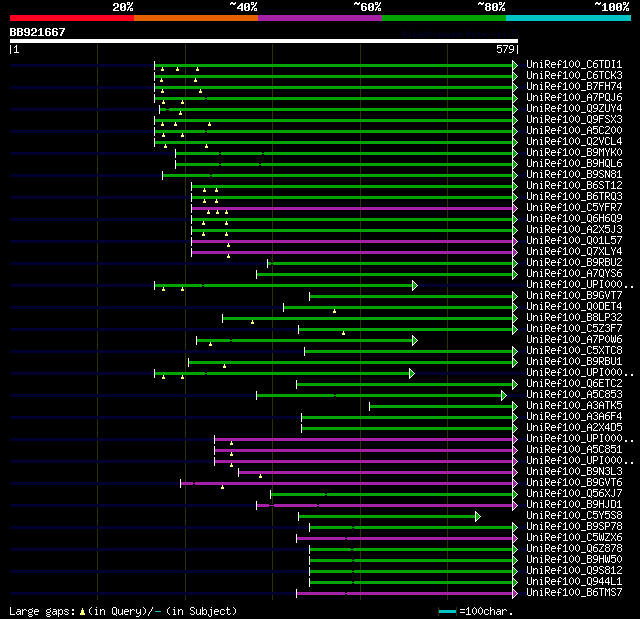Click the UniRef100_A7QYS6 label
Viewport: 640px width, 619px height.
[574, 274]
